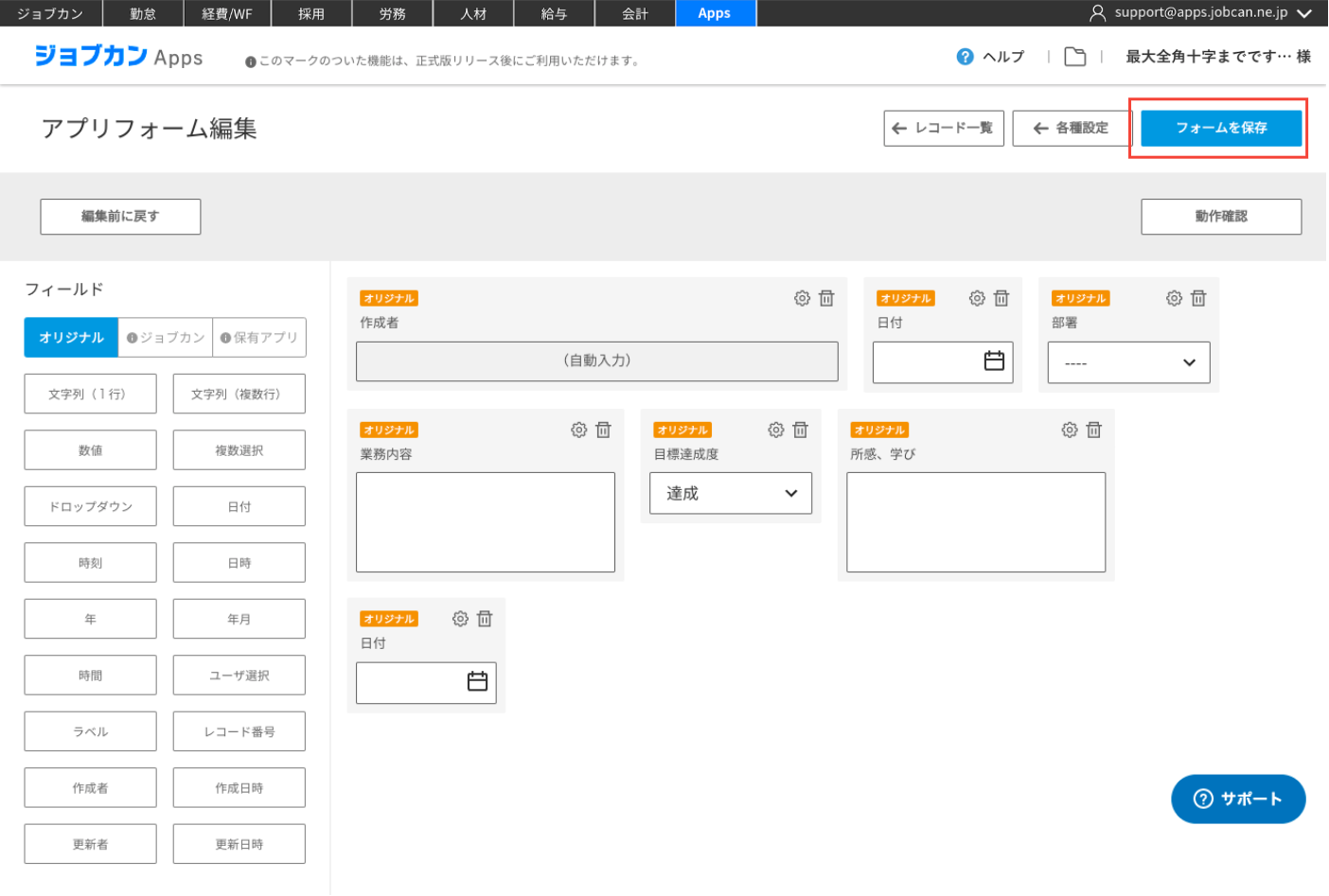Switch to the 保有アプリ field tab

(x=259, y=338)
